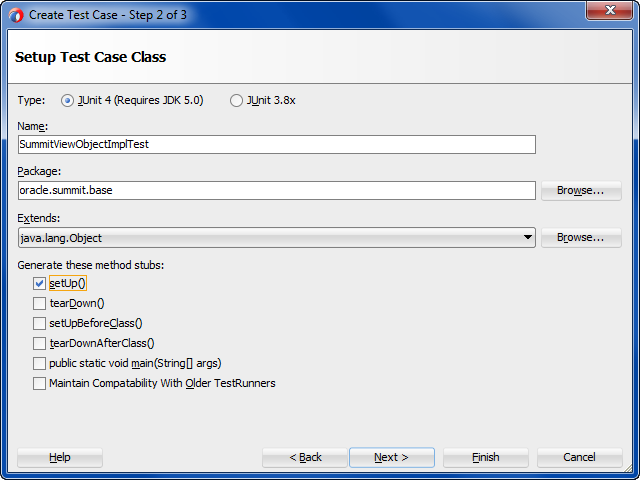Proceed with the Next button
The width and height of the screenshot is (640, 480).
[x=391, y=458]
